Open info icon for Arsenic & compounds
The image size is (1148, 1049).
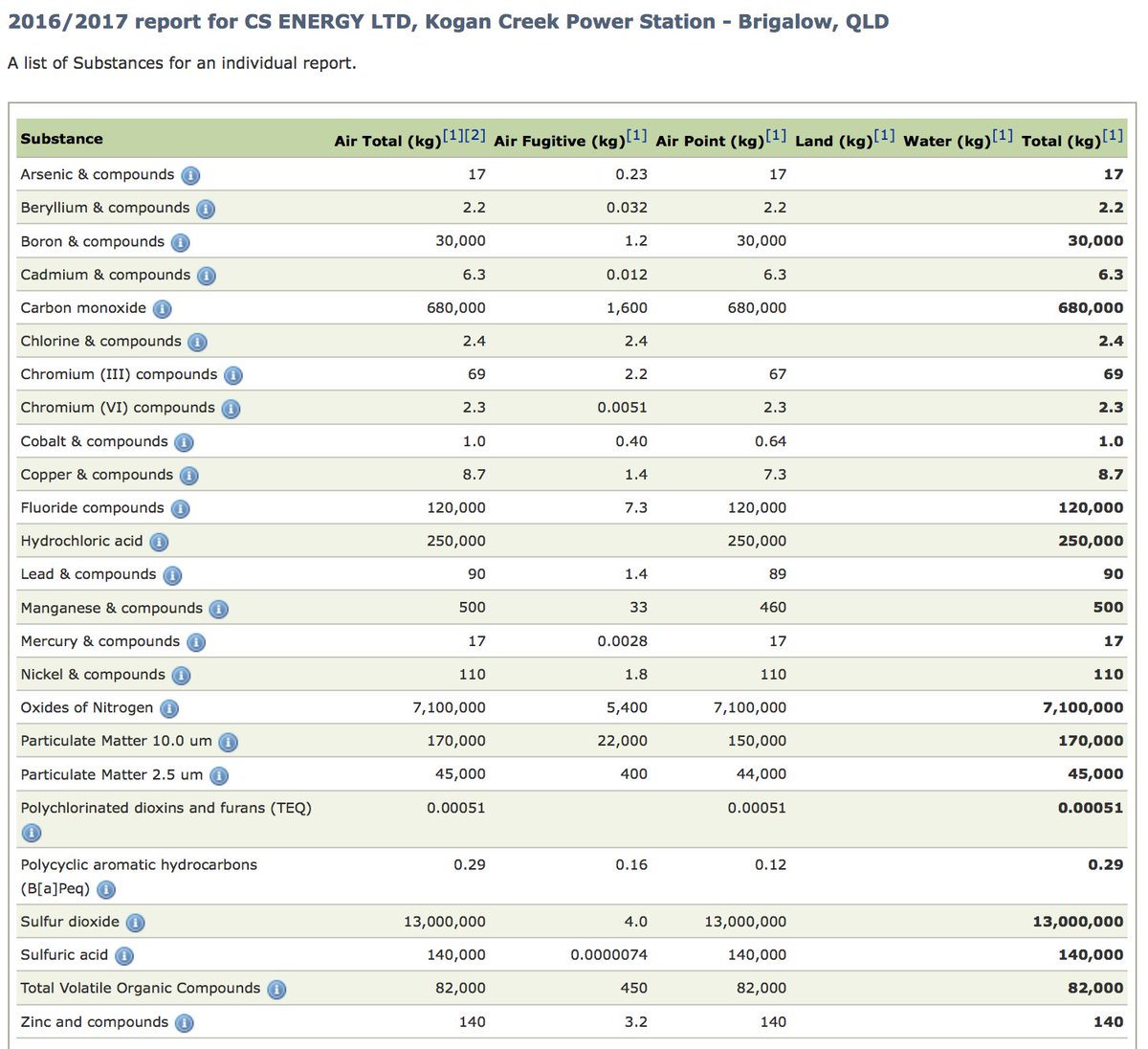190,175
